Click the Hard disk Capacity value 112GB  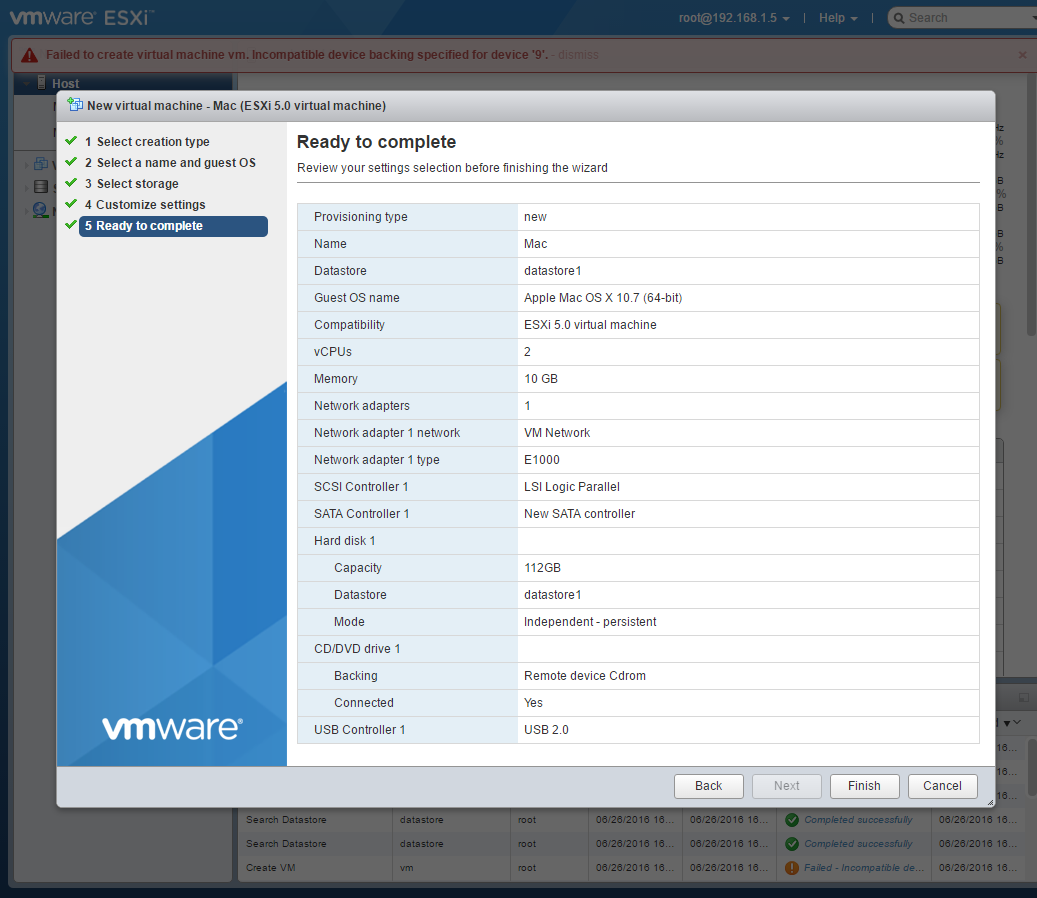point(542,568)
